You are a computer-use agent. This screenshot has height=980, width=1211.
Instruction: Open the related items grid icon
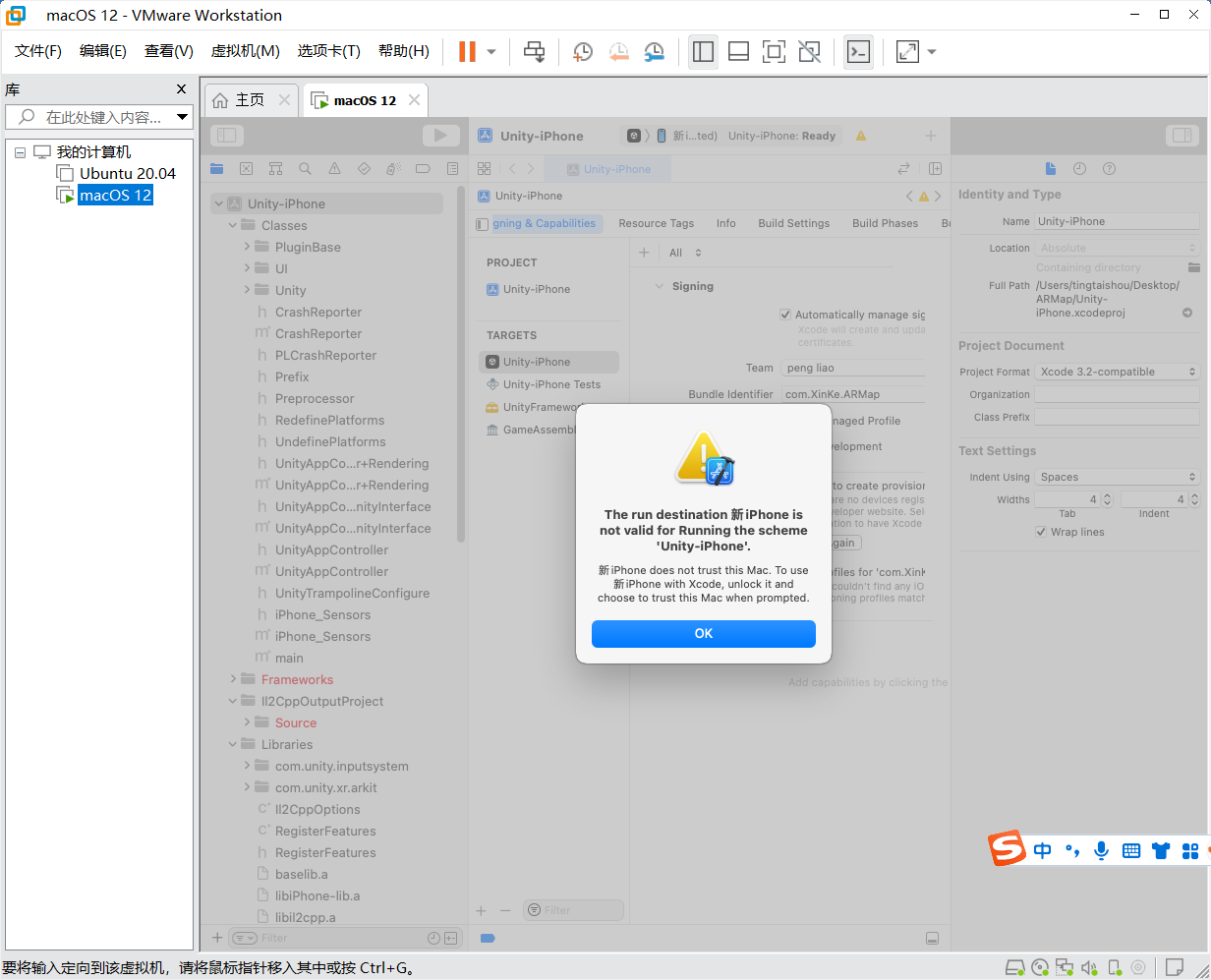pos(484,168)
